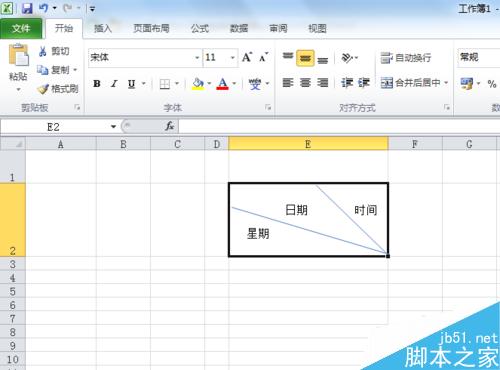The height and width of the screenshot is (370, 500).
Task: Click the Redo arrow icon
Action: pyautogui.click(x=68, y=8)
